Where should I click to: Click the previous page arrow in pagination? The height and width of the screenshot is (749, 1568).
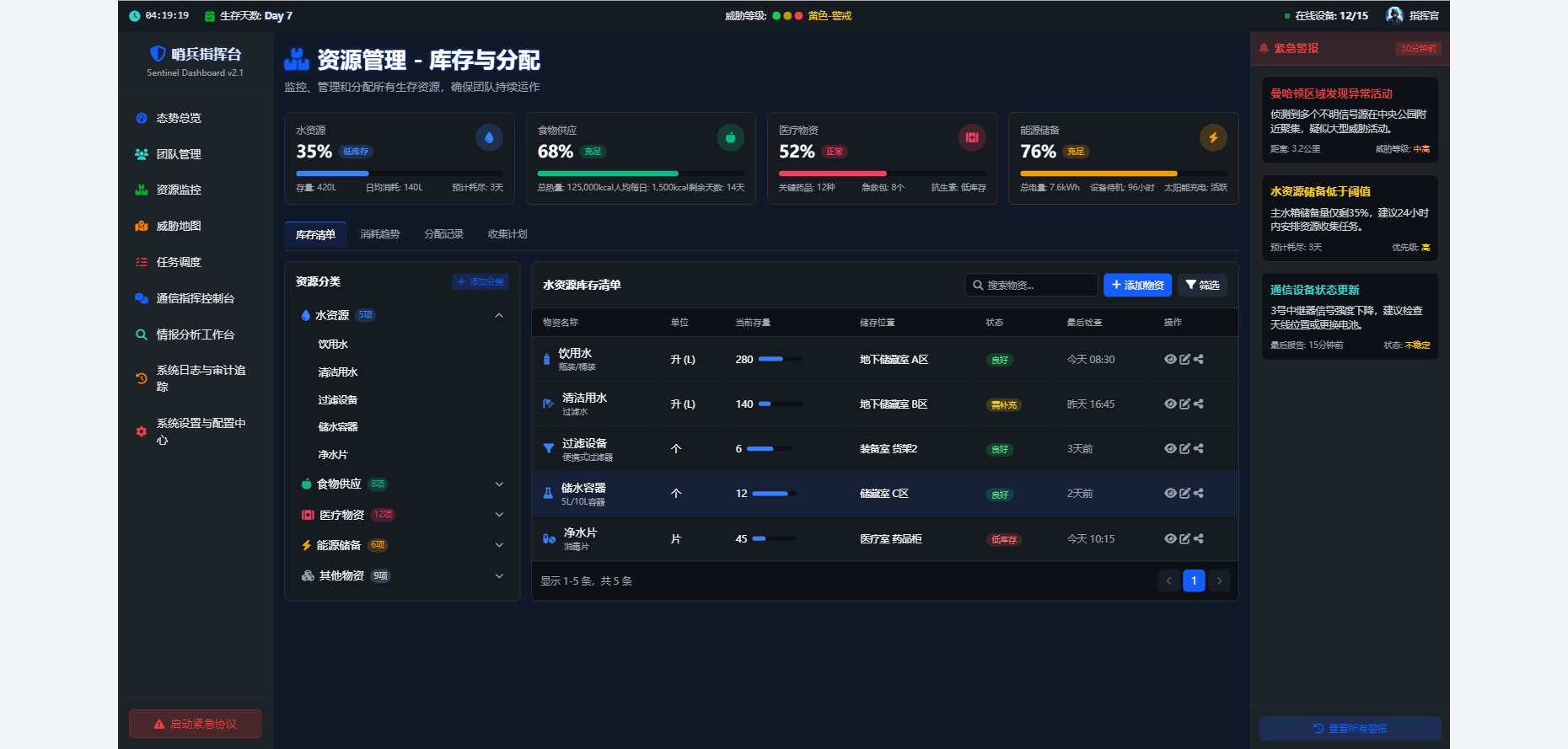pyautogui.click(x=1168, y=580)
